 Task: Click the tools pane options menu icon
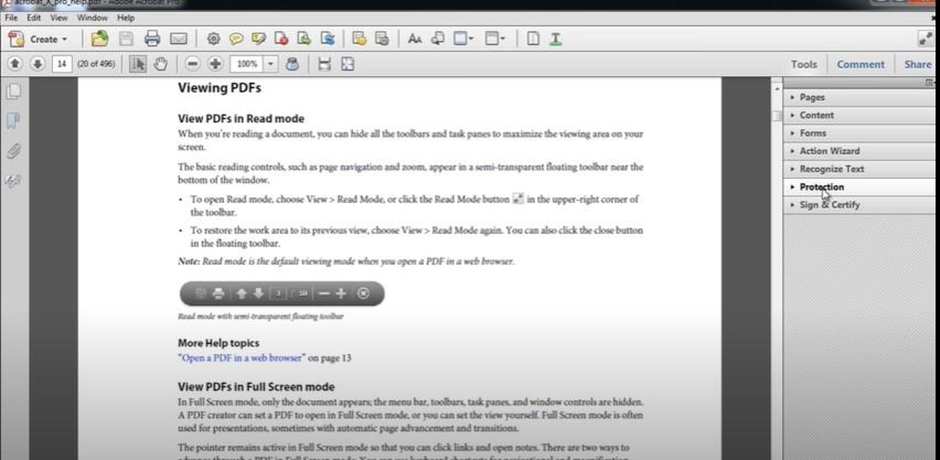(x=929, y=82)
